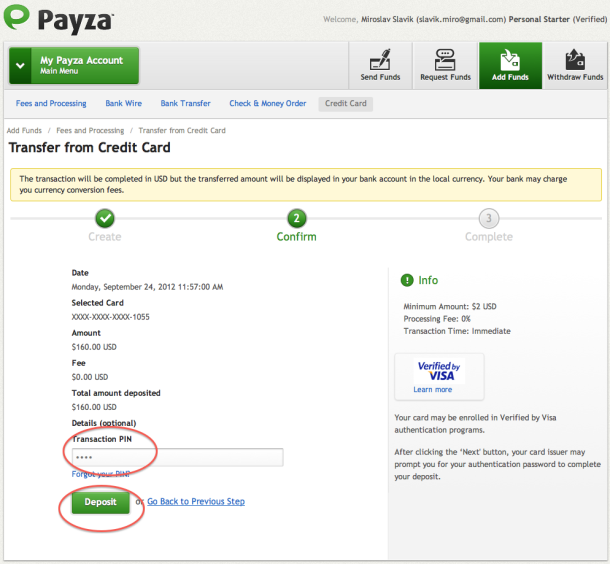Viewport: 610px width, 564px height.
Task: Click the date Monday, September 24, 2012
Action: pos(147,287)
